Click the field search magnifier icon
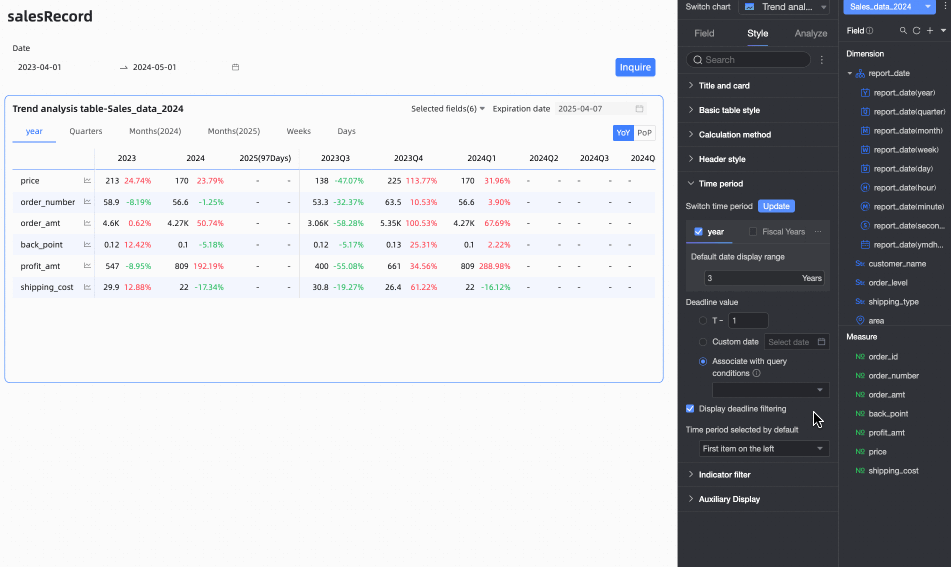This screenshot has height=567, width=951. (x=903, y=31)
